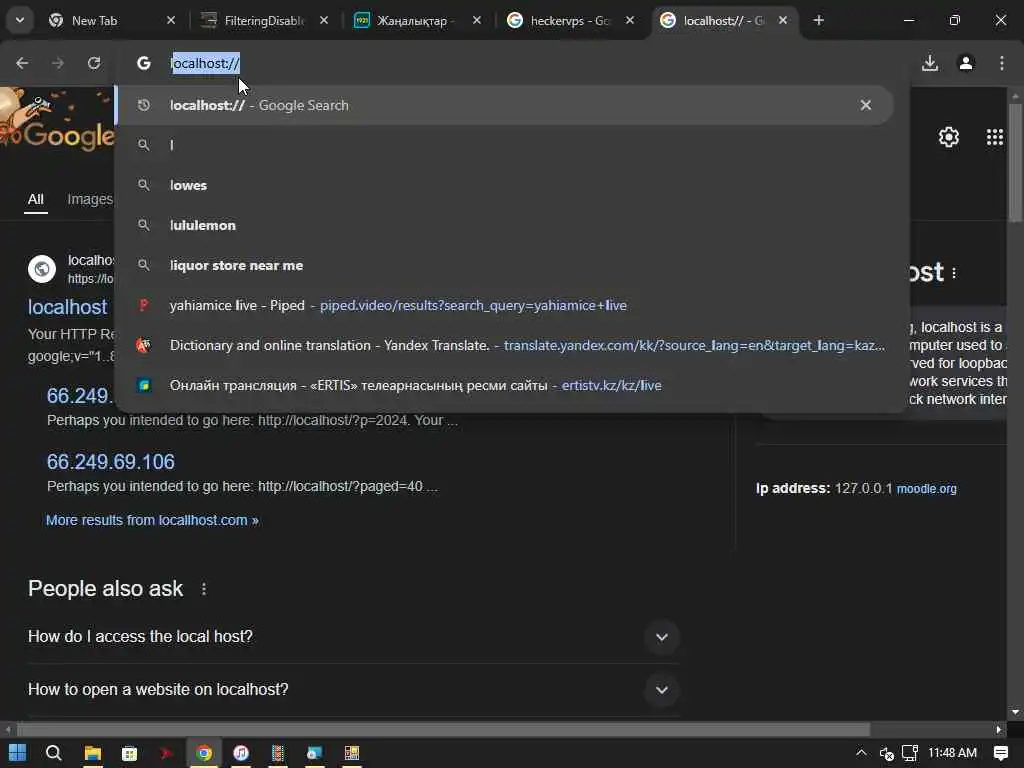Close the New Tab tab

(171, 21)
